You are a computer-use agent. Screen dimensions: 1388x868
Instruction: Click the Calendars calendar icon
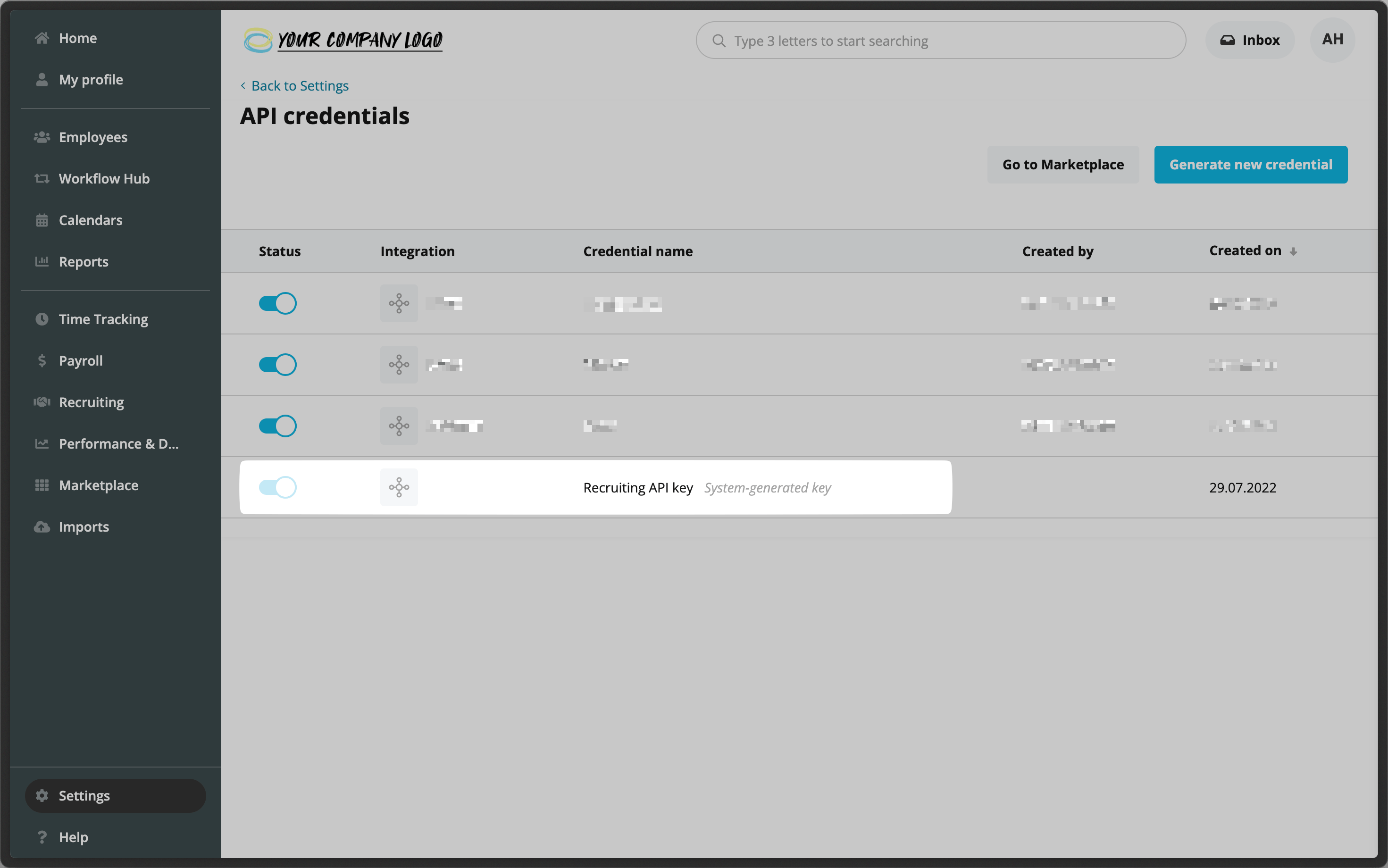click(x=42, y=220)
